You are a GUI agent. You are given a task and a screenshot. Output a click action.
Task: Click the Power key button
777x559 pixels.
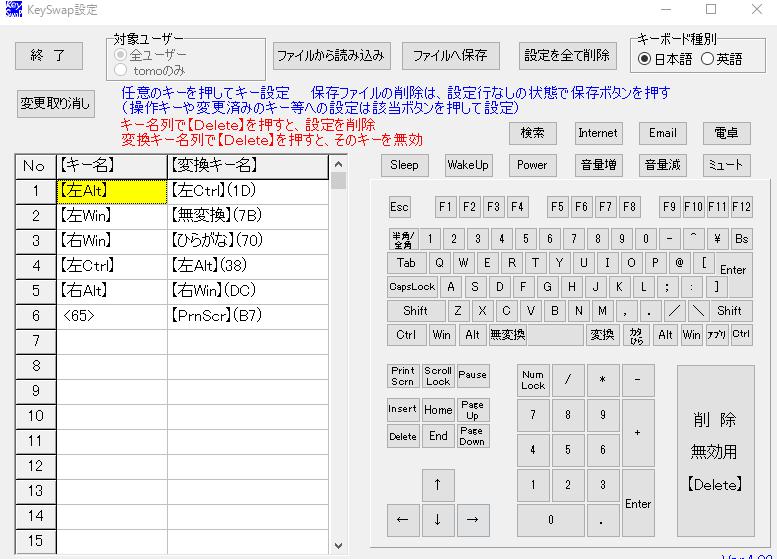point(532,165)
